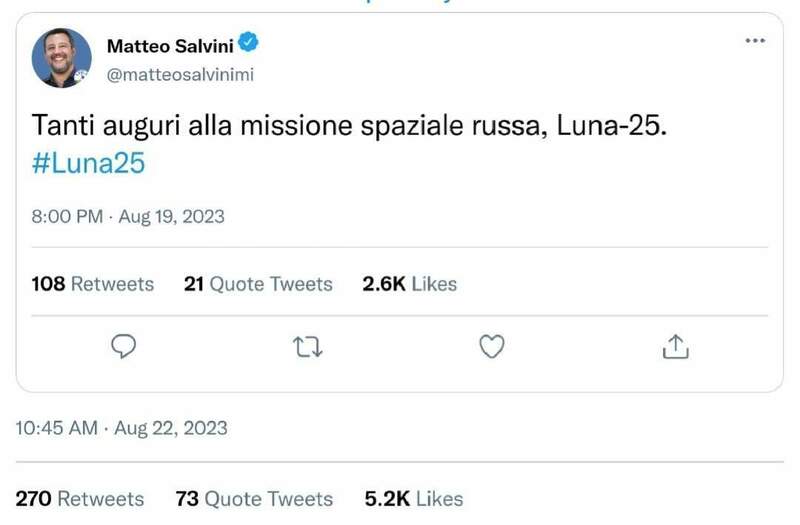Open Matteo Salvini's profile picture
Image resolution: width=800 pixels, height=525 pixels.
[x=62, y=57]
